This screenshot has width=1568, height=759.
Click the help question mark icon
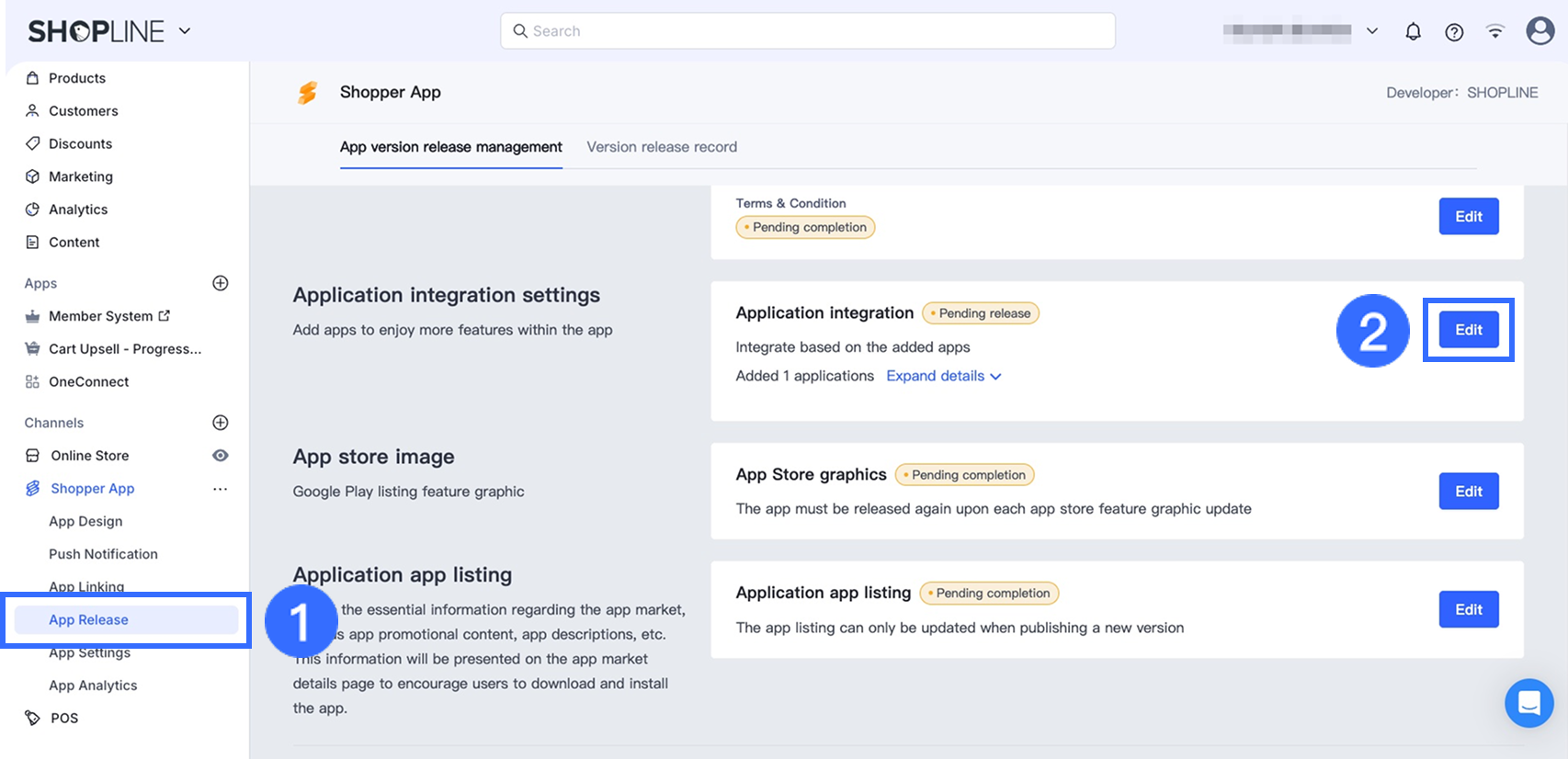coord(1454,32)
